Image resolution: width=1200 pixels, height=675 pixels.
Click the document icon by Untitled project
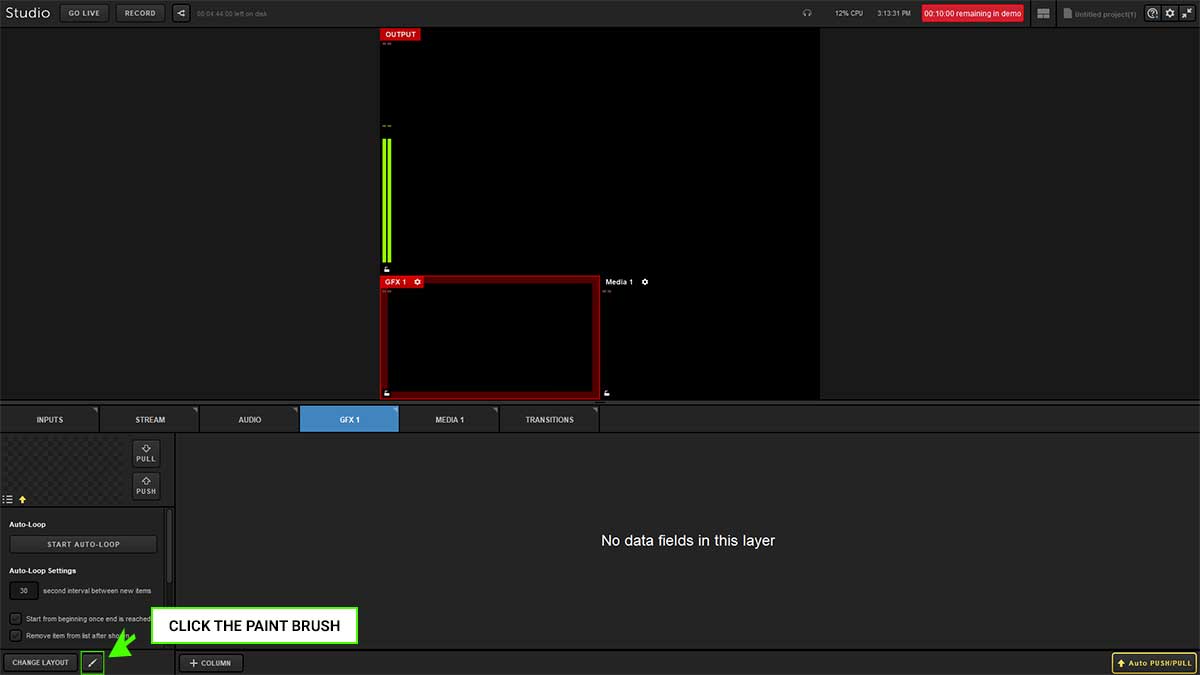click(1068, 14)
